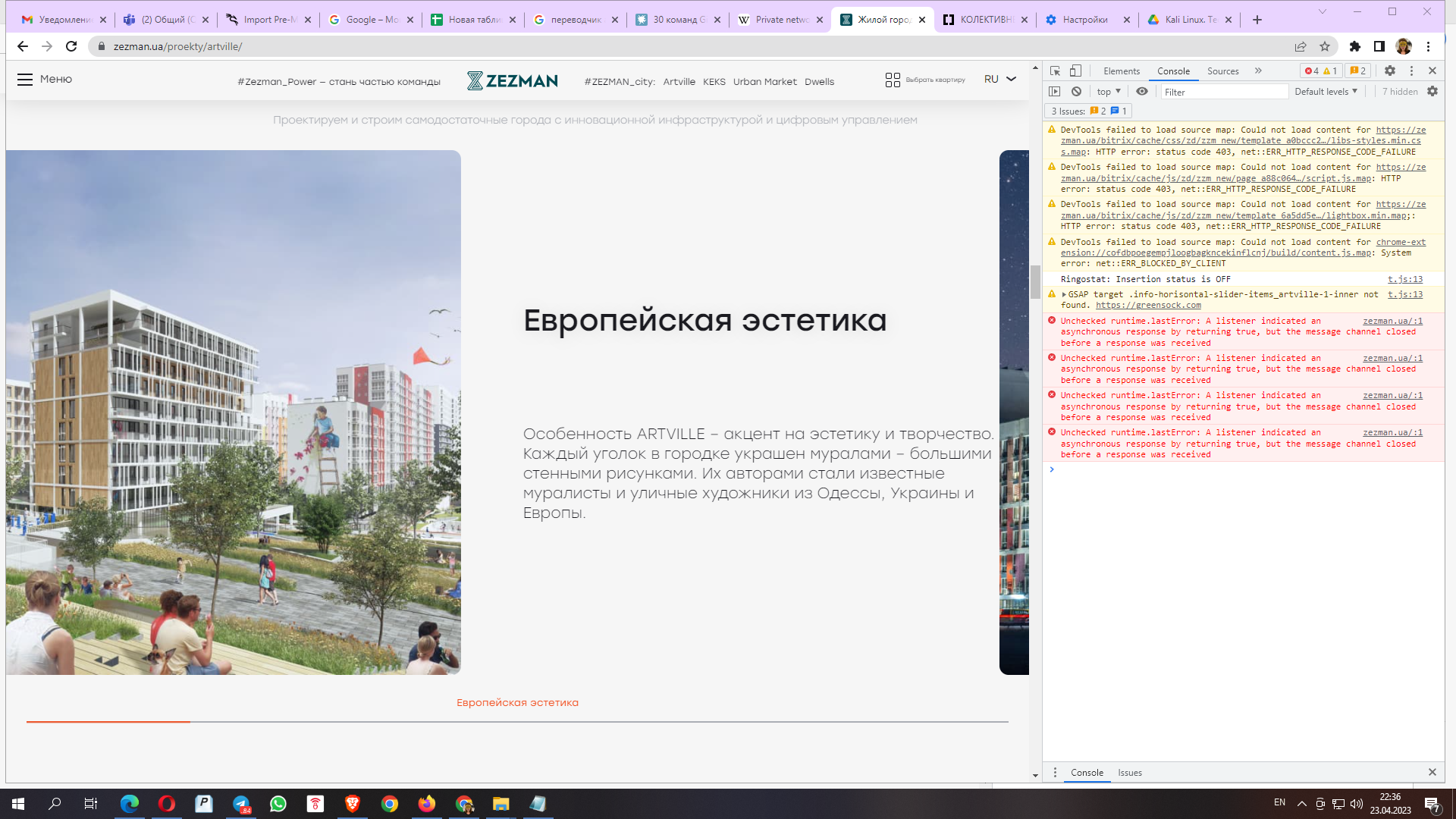This screenshot has height=819, width=1456.
Task: Expand the top JavaScript context dropdown
Action: [1108, 92]
